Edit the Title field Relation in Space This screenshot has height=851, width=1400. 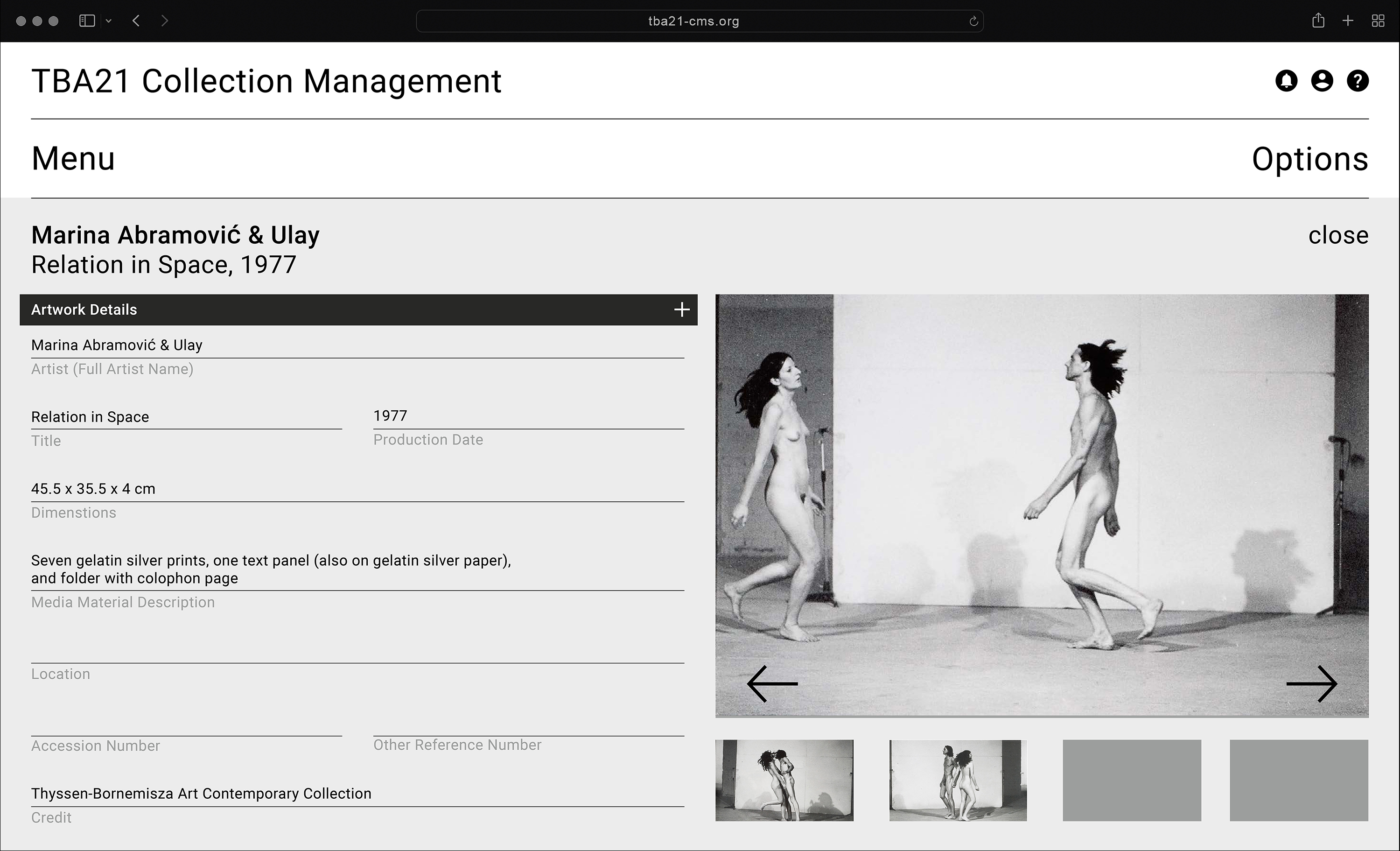(186, 417)
